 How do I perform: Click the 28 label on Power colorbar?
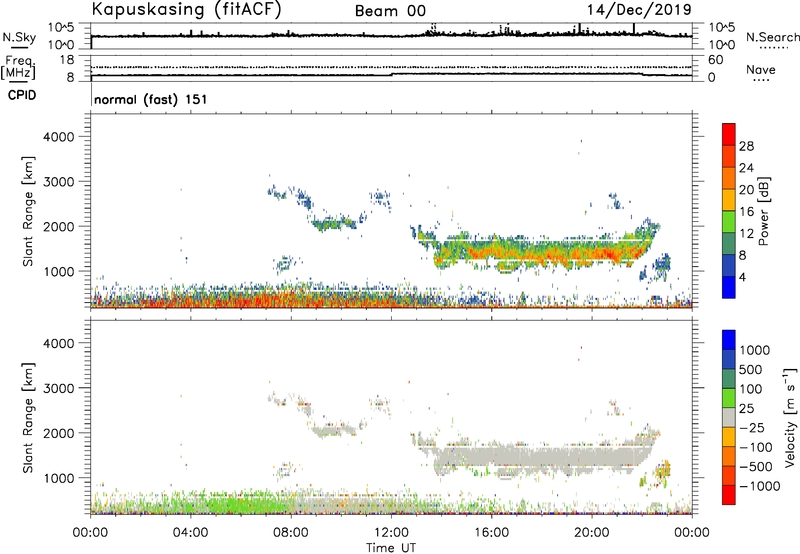[746, 146]
